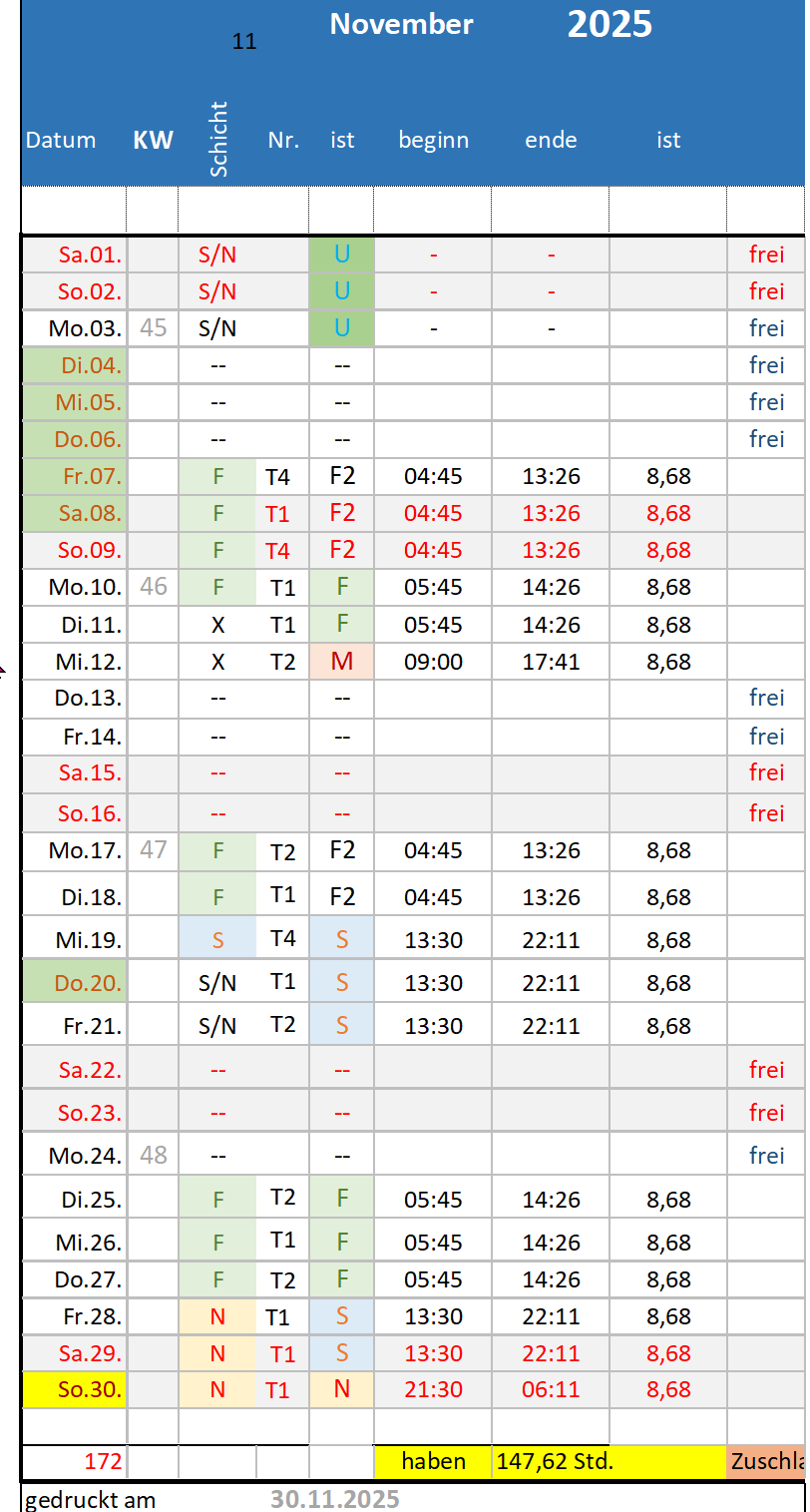This screenshot has height=1512, width=810.
Task: Select the beginn column header
Action: click(x=433, y=141)
